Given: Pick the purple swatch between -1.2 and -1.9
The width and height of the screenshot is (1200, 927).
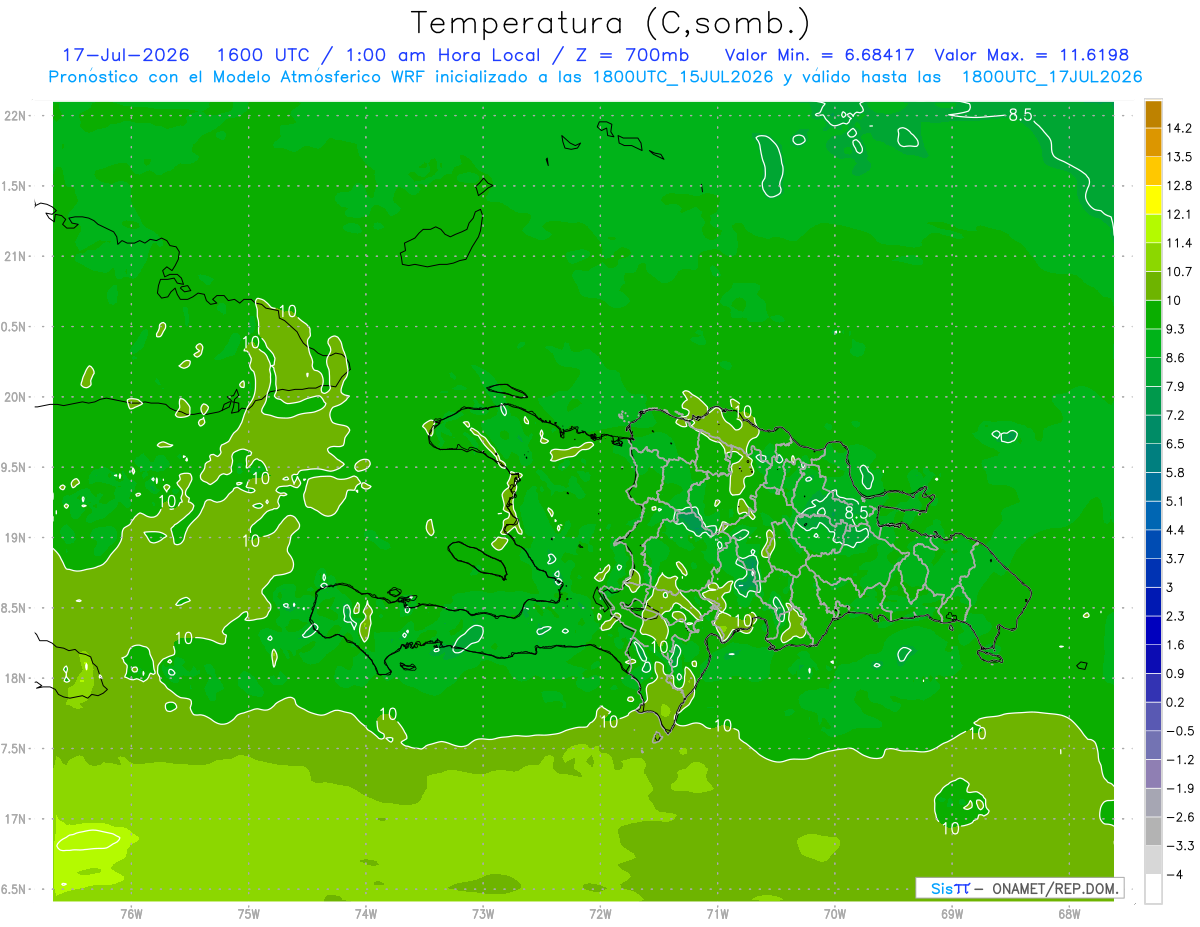Looking at the screenshot, I should (x=1153, y=774).
